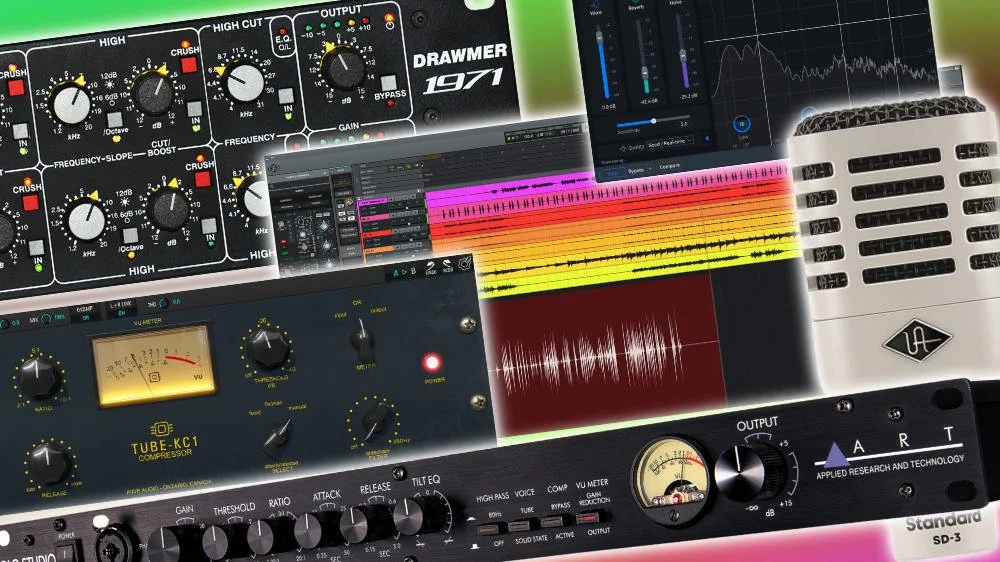
Task: Click the ART rack TILT EQ knob
Action: pyautogui.click(x=408, y=517)
